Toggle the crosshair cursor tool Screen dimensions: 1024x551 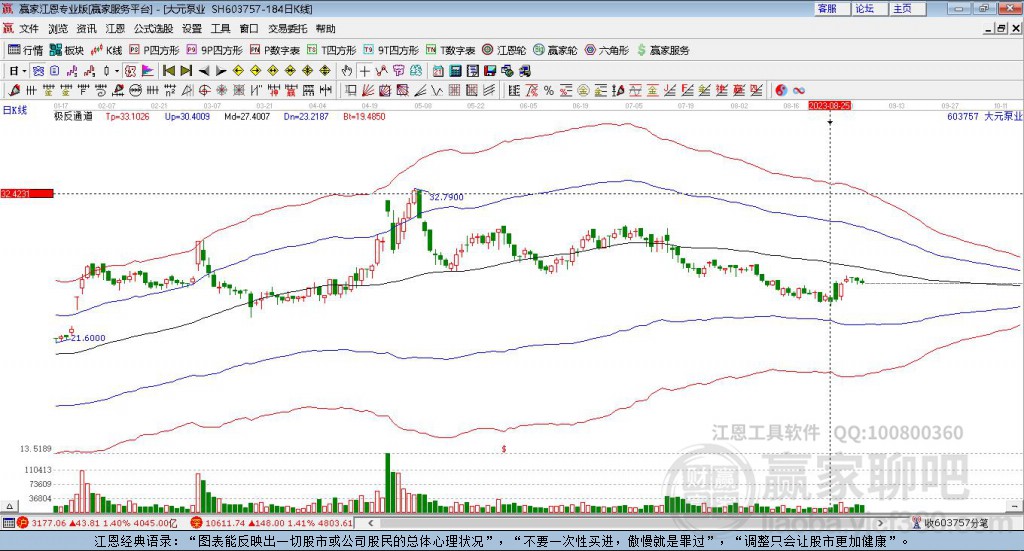coord(365,71)
